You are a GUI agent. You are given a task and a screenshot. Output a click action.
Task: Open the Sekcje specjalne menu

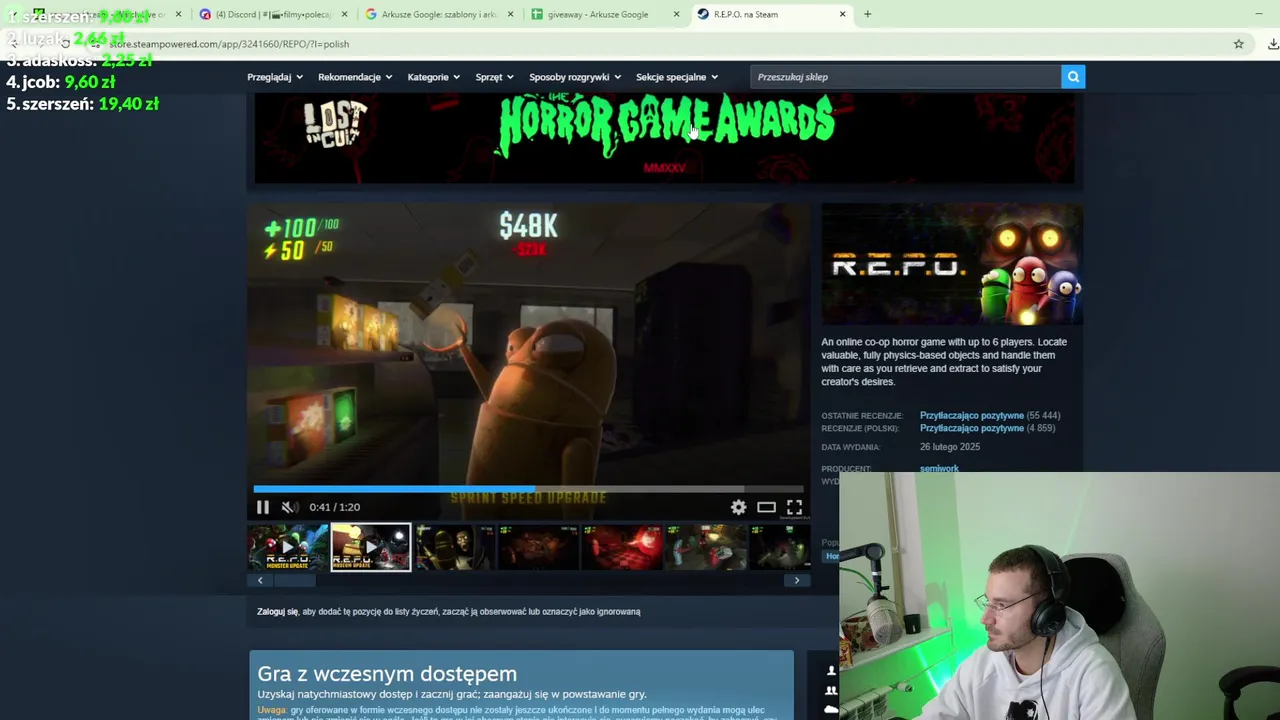point(677,77)
